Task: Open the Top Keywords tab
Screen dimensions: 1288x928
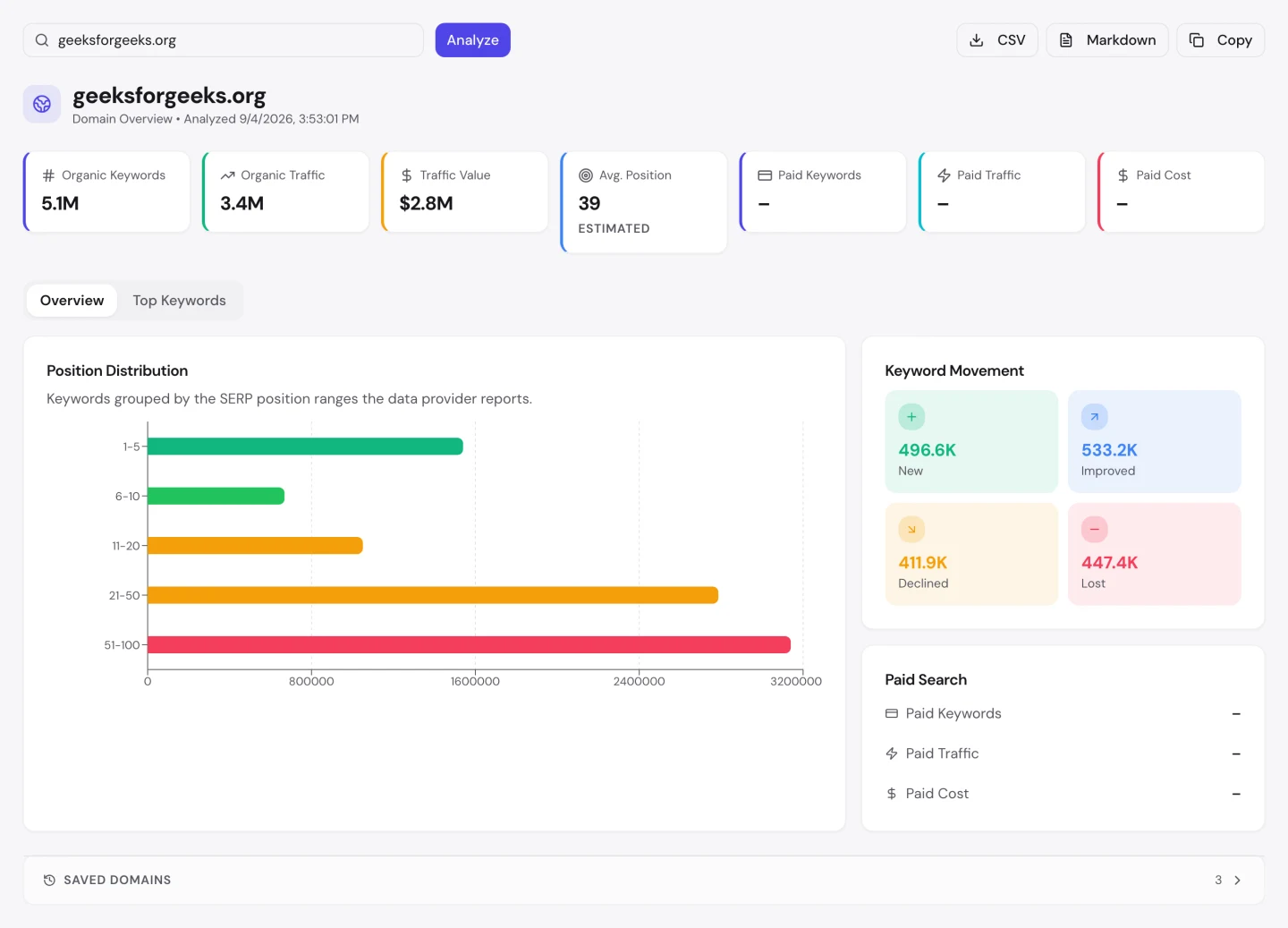Action: 179,301
